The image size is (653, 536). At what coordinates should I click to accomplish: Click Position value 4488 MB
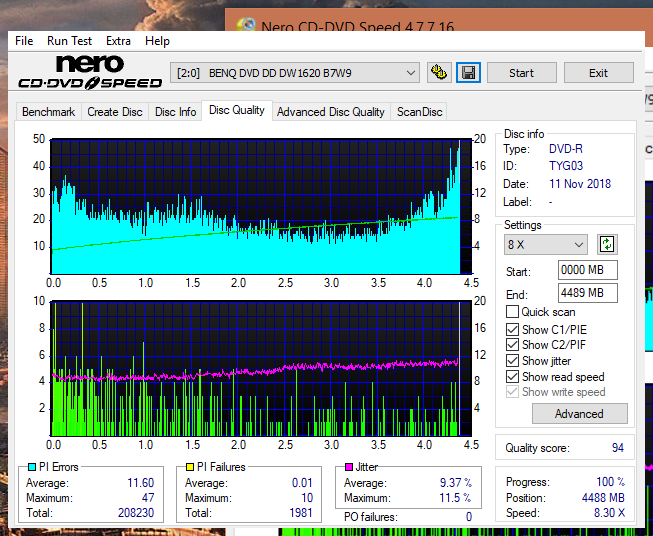603,498
